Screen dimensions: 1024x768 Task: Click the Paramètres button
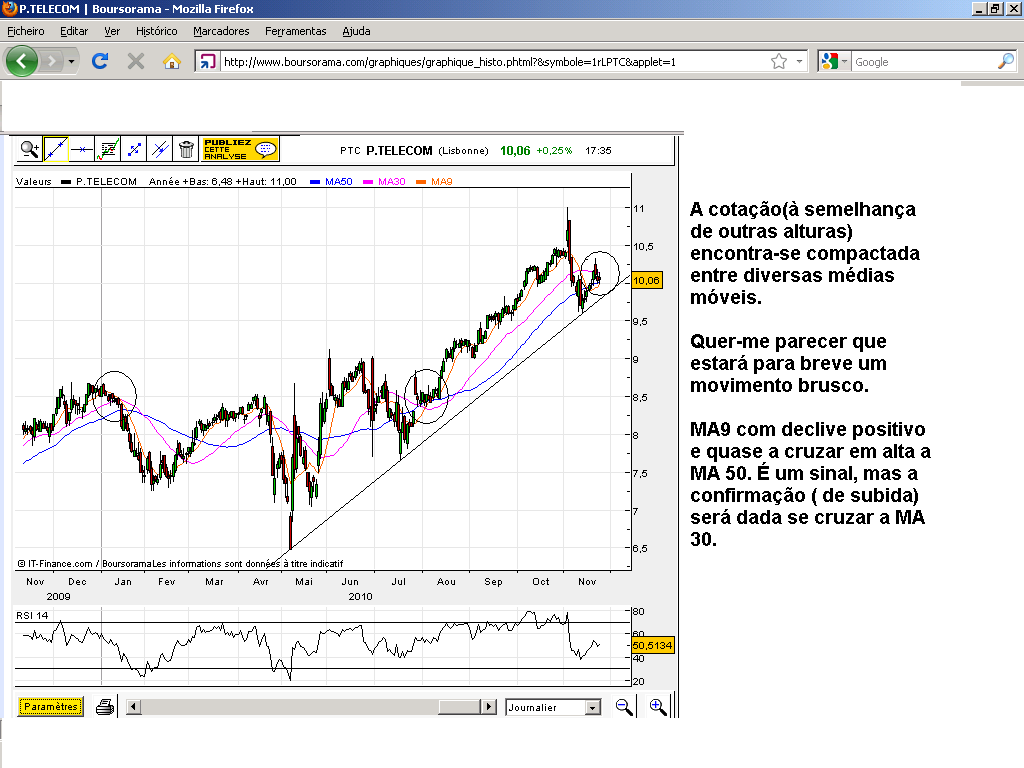coord(51,707)
